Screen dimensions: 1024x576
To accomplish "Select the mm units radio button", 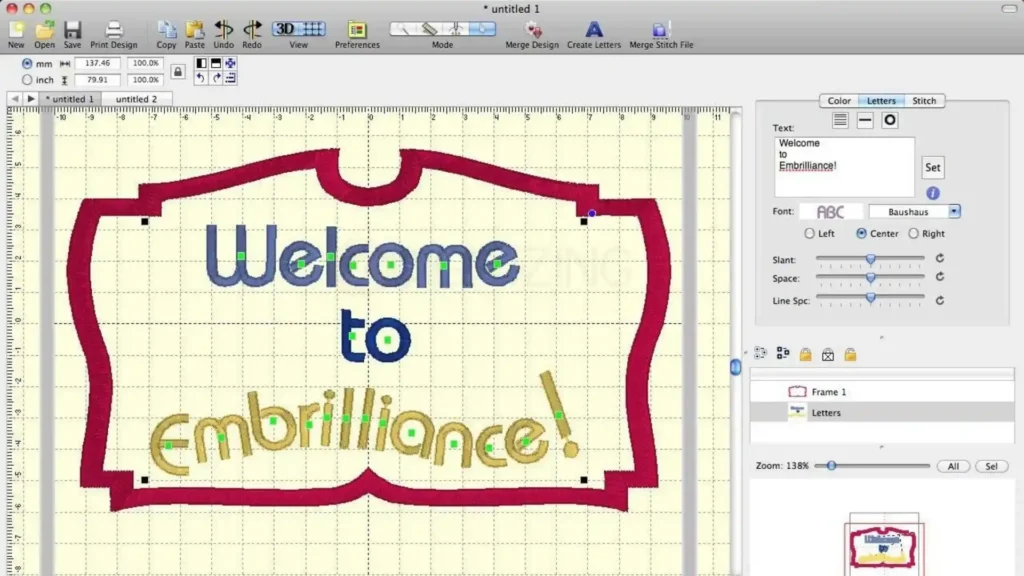I will click(27, 63).
